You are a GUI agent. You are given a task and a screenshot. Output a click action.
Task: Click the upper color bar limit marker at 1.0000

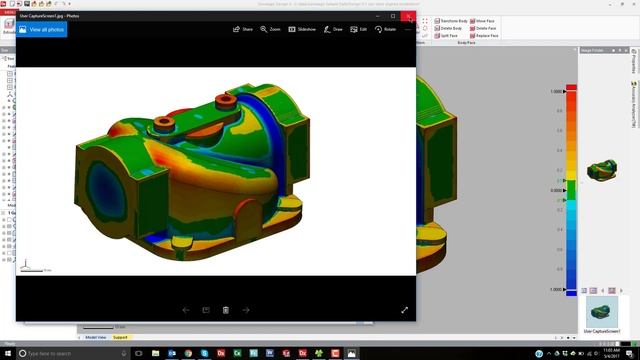pyautogui.click(x=565, y=91)
